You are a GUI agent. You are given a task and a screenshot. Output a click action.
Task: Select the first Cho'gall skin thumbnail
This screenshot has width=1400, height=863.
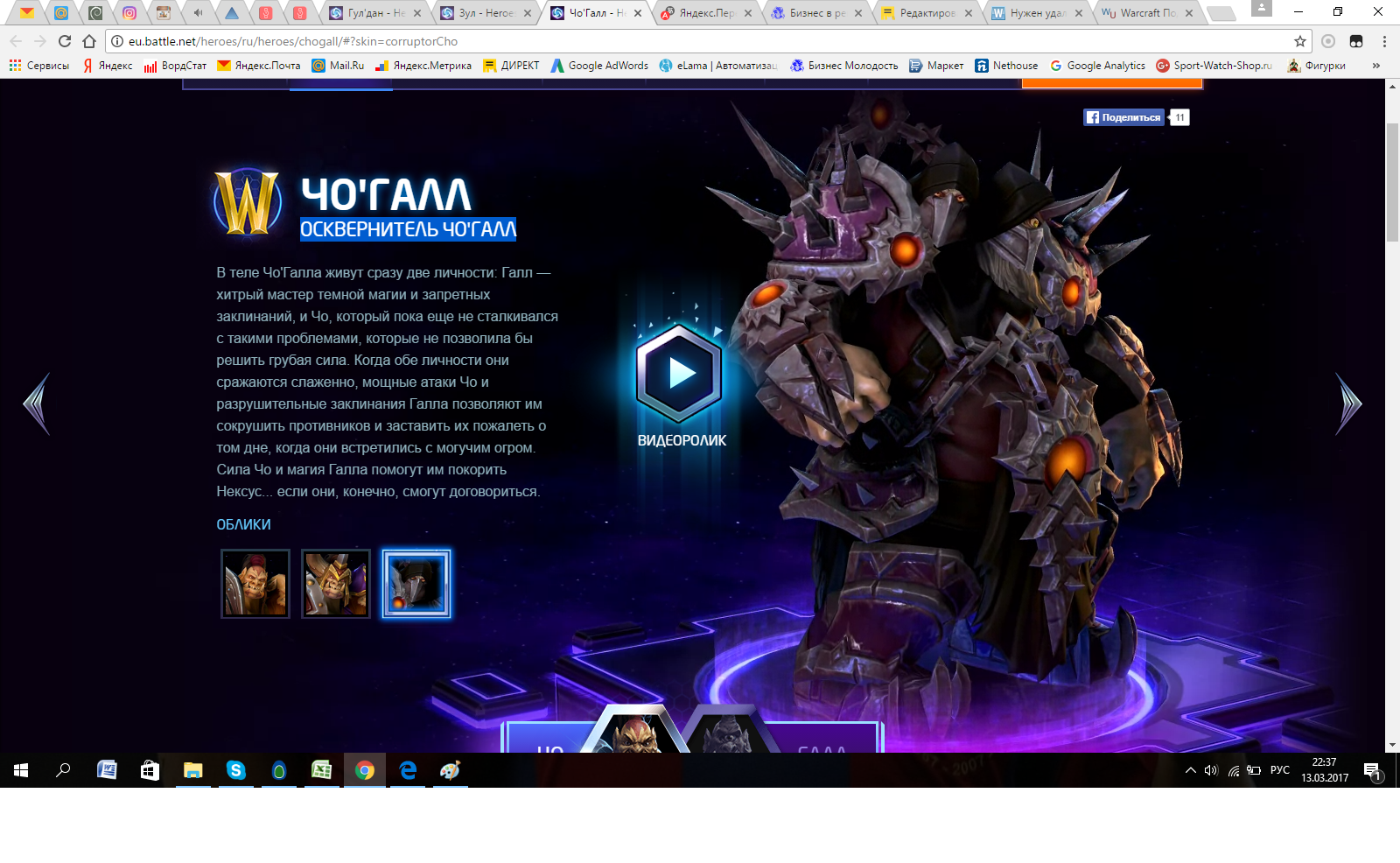(x=255, y=584)
